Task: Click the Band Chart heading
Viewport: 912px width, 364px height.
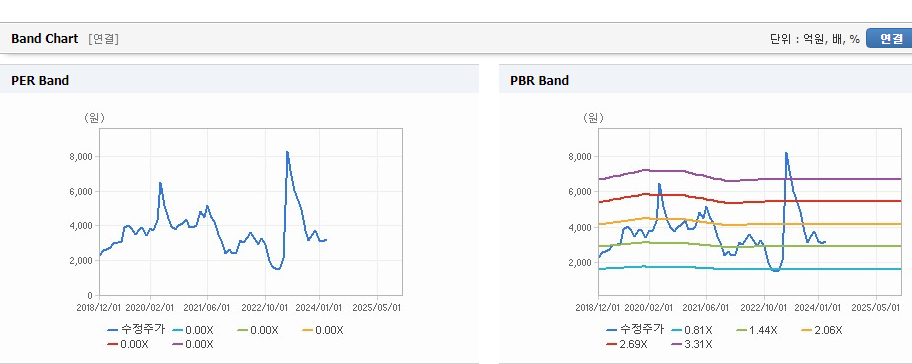Action: (44, 39)
